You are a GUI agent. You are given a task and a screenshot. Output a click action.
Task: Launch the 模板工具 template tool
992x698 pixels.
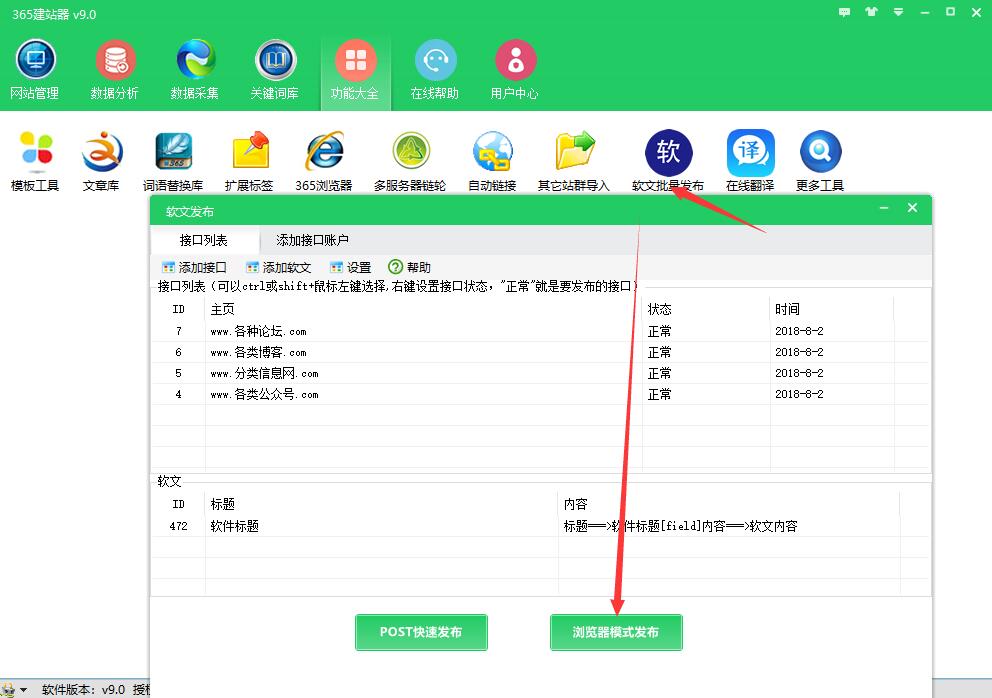35,161
